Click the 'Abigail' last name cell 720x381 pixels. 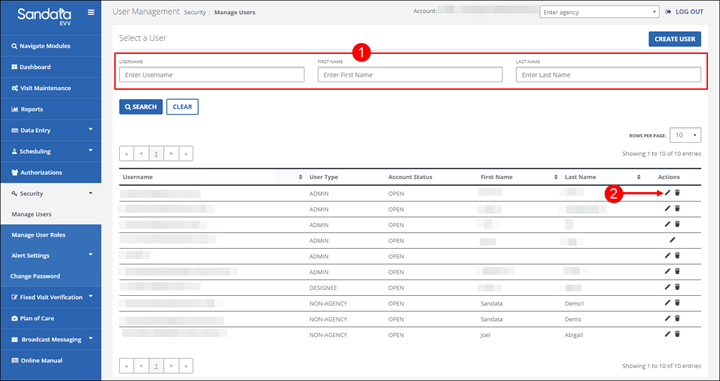coord(574,335)
